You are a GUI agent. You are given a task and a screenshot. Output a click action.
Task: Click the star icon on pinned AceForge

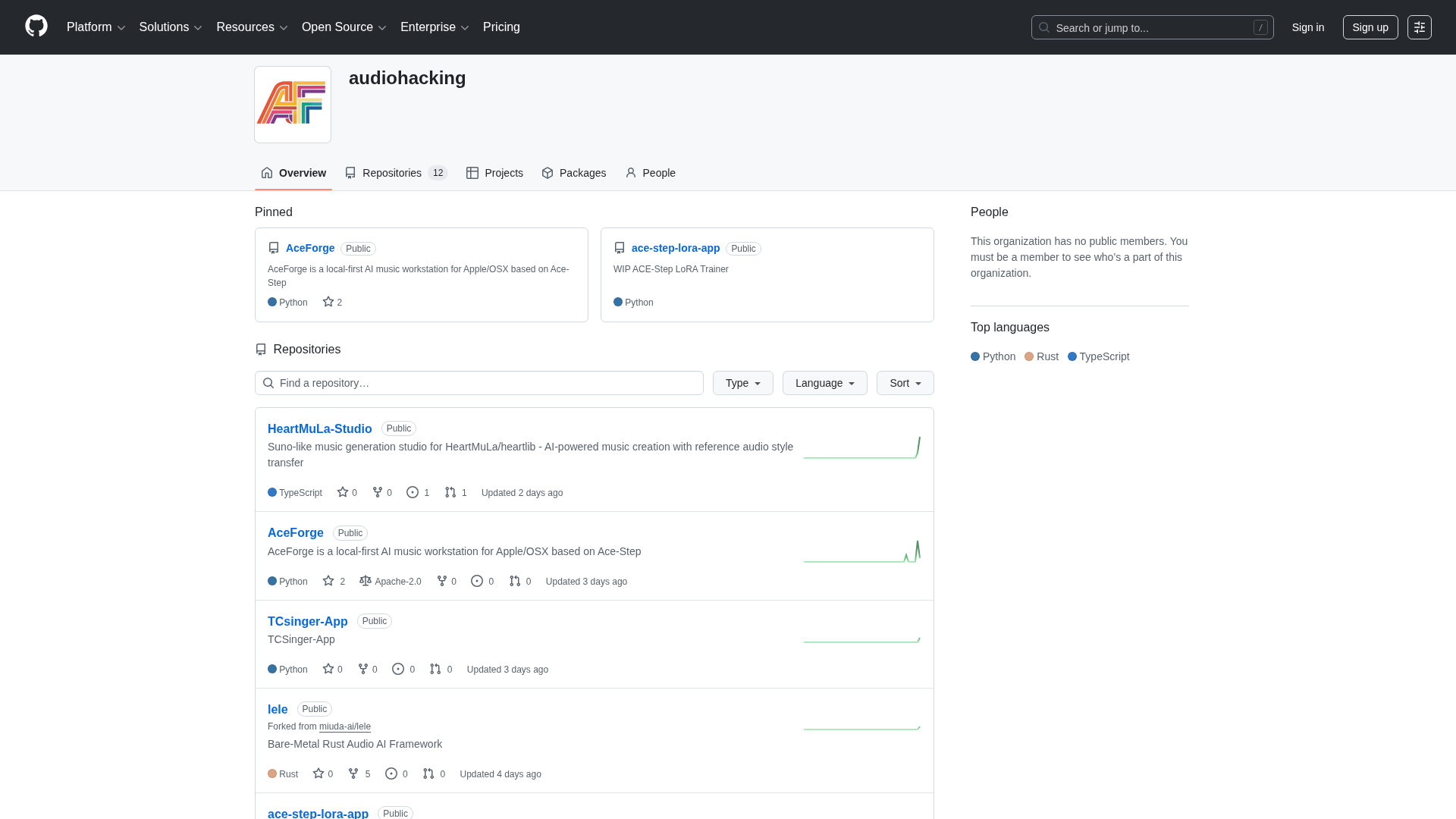328,302
